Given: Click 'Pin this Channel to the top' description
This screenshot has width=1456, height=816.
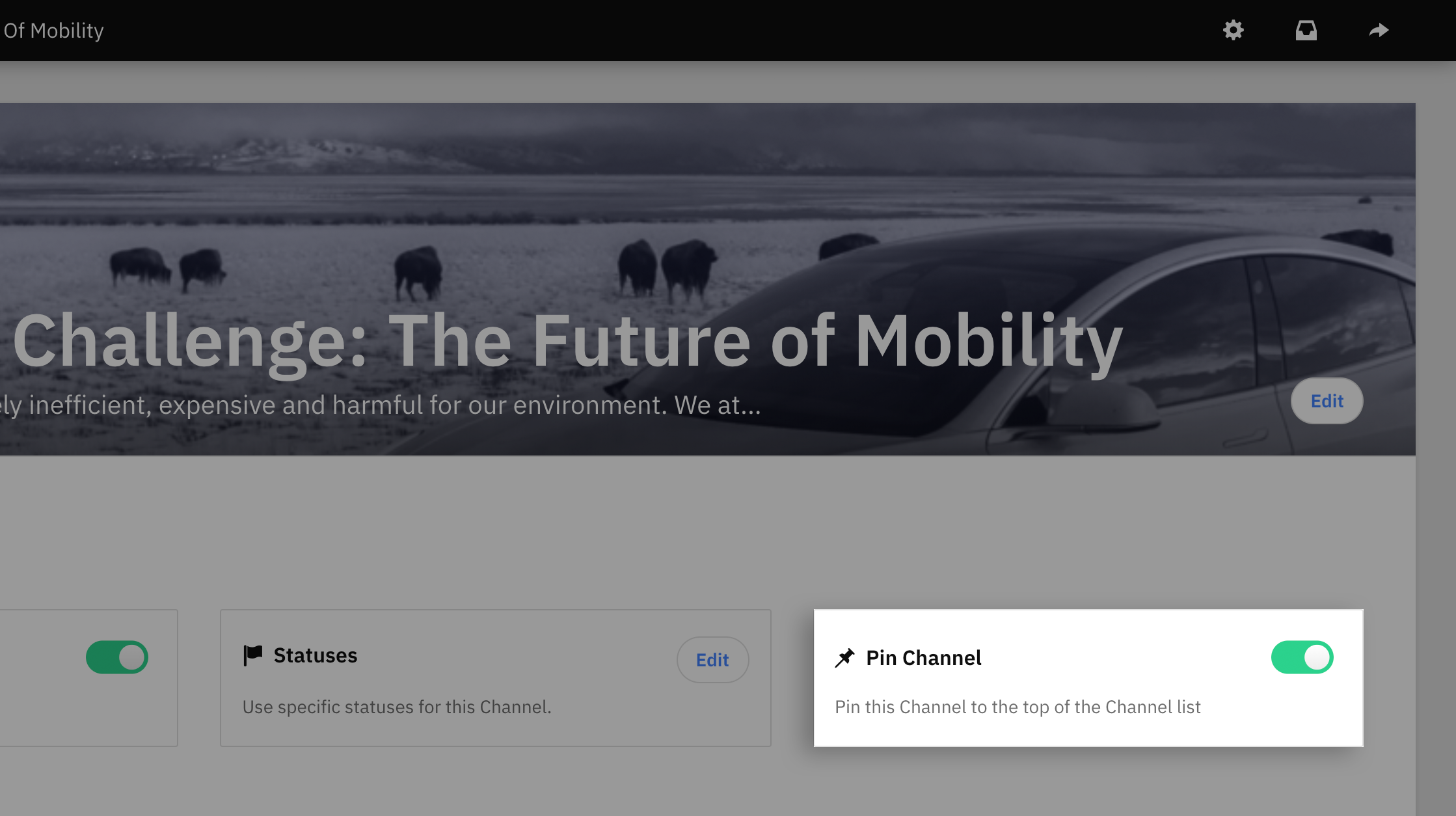Looking at the screenshot, I should tap(1018, 707).
